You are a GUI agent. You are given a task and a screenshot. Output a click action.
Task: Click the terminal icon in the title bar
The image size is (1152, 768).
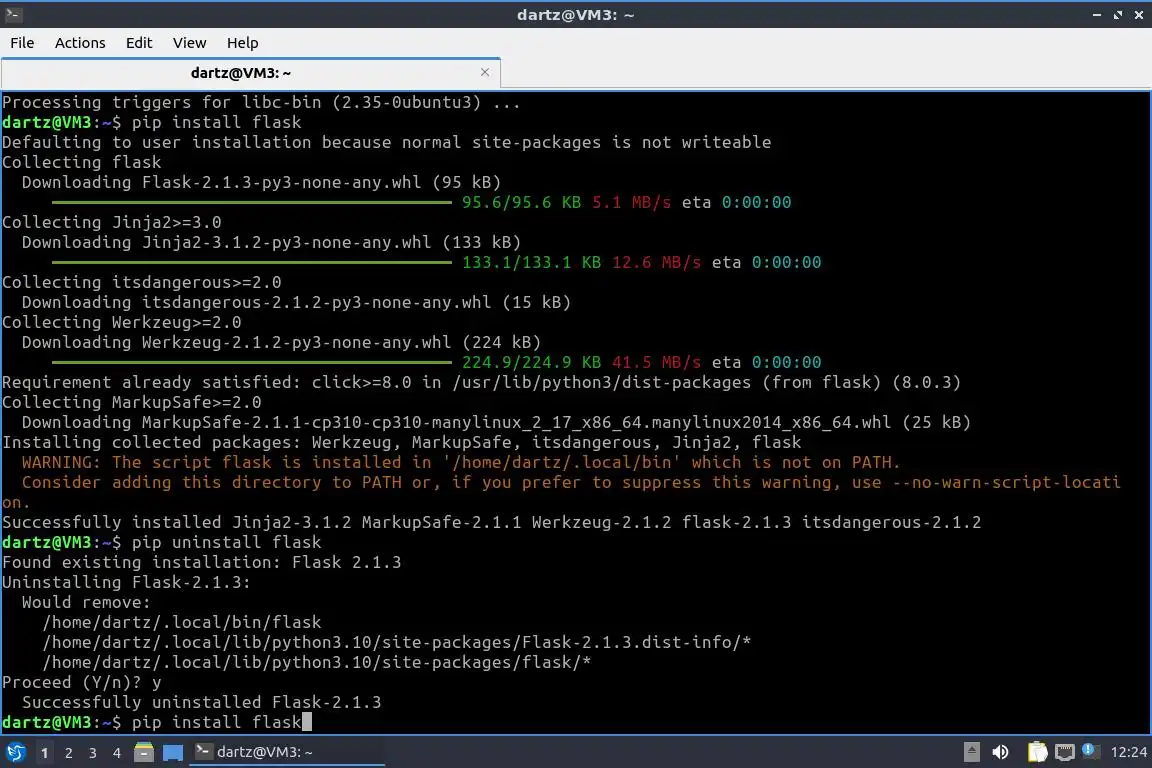click(x=13, y=14)
